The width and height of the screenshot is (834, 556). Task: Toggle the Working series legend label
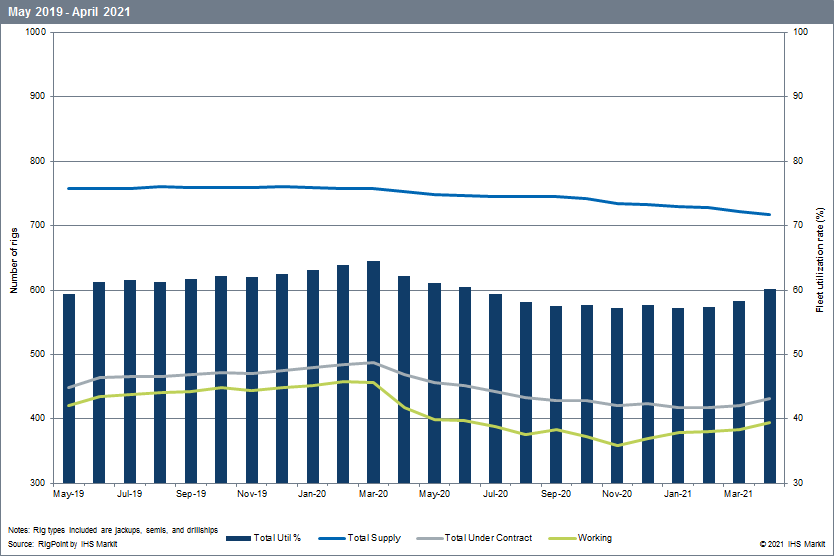click(x=594, y=539)
